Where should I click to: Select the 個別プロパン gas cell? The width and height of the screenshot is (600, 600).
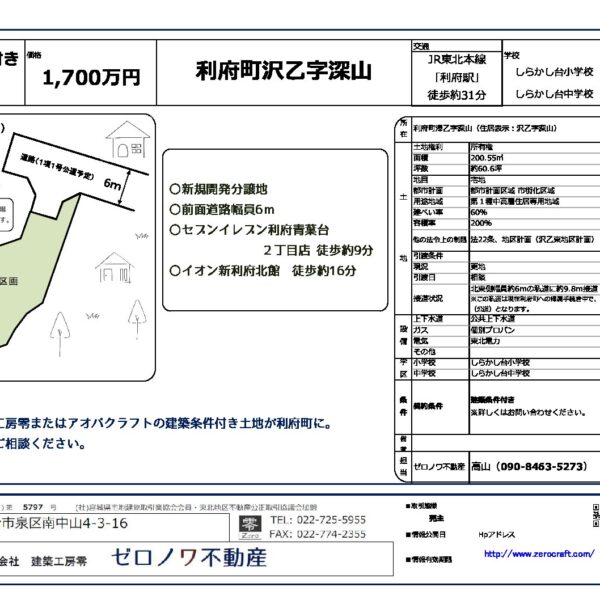(x=493, y=330)
